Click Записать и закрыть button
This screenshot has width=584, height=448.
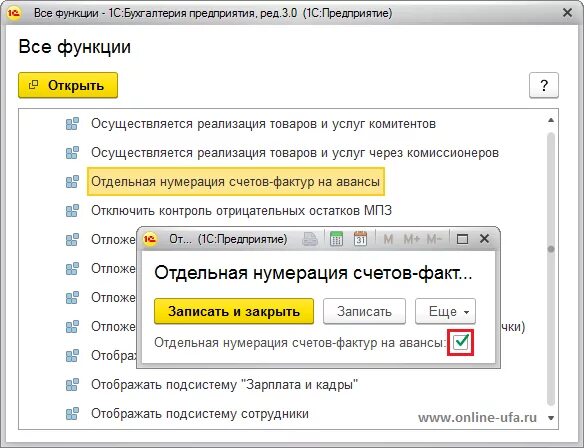tap(234, 311)
